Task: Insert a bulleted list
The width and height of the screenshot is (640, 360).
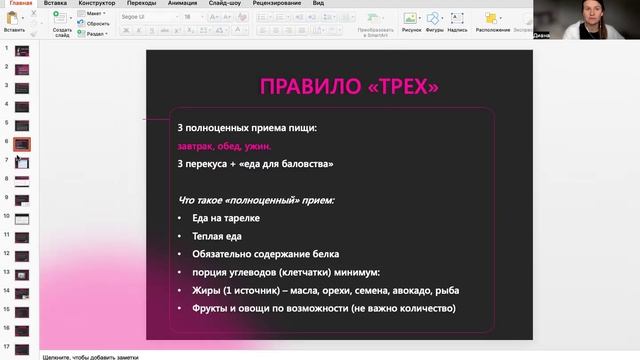Action: point(262,17)
